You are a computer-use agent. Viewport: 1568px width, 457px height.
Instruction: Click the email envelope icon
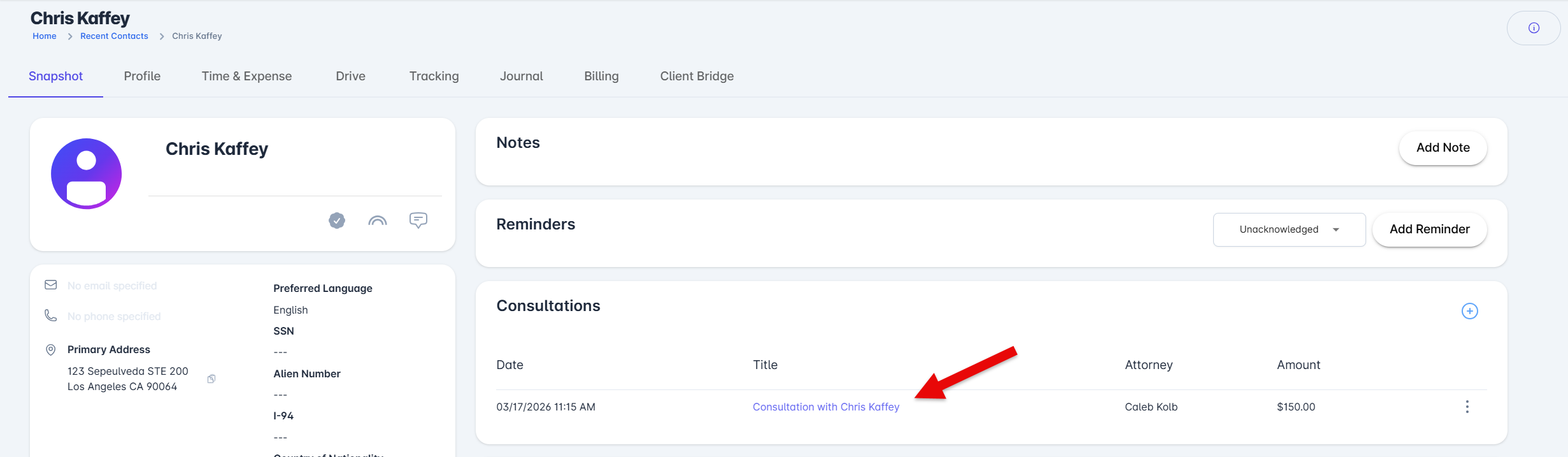tap(51, 285)
